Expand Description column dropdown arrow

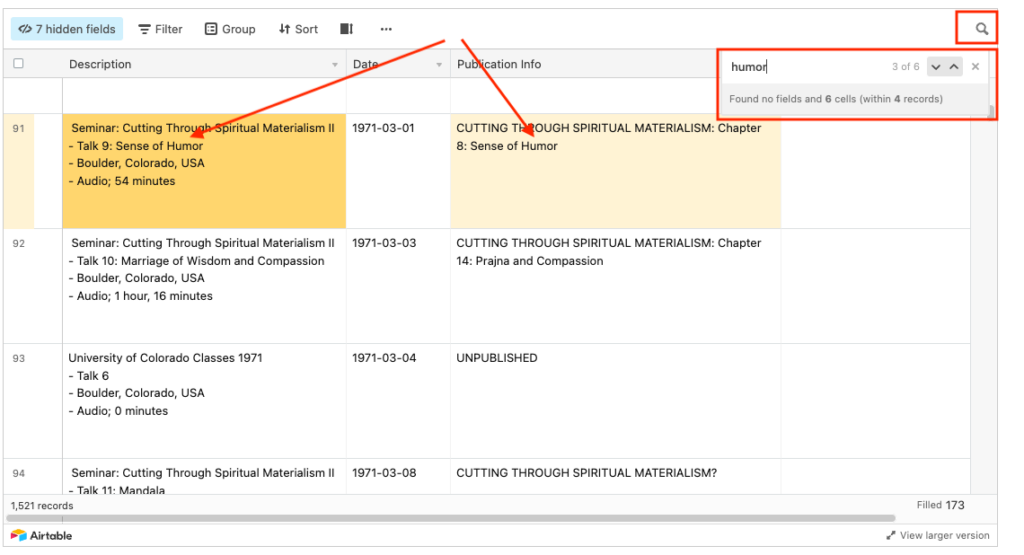pyautogui.click(x=335, y=65)
